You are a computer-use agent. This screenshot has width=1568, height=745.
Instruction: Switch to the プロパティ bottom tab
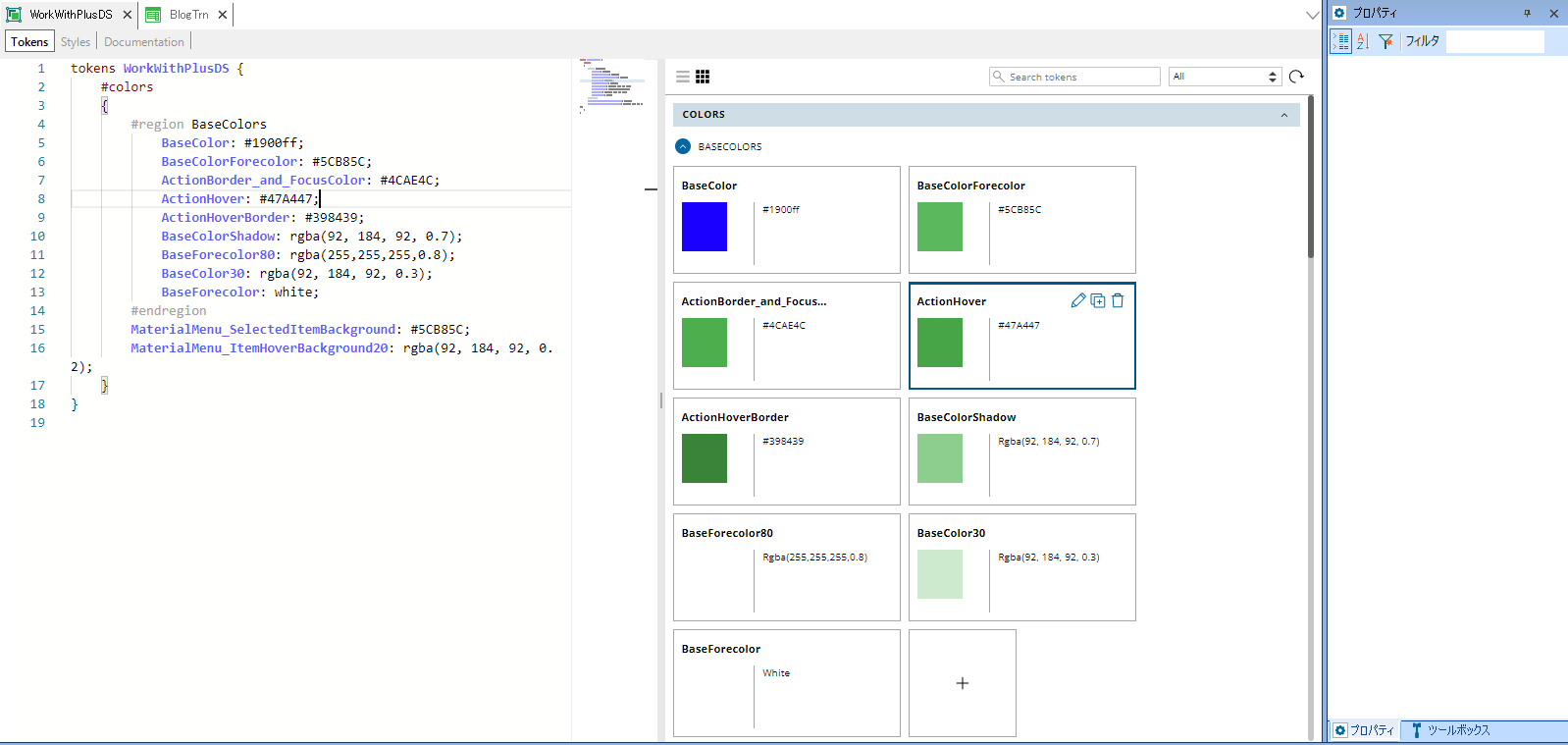(x=1364, y=730)
